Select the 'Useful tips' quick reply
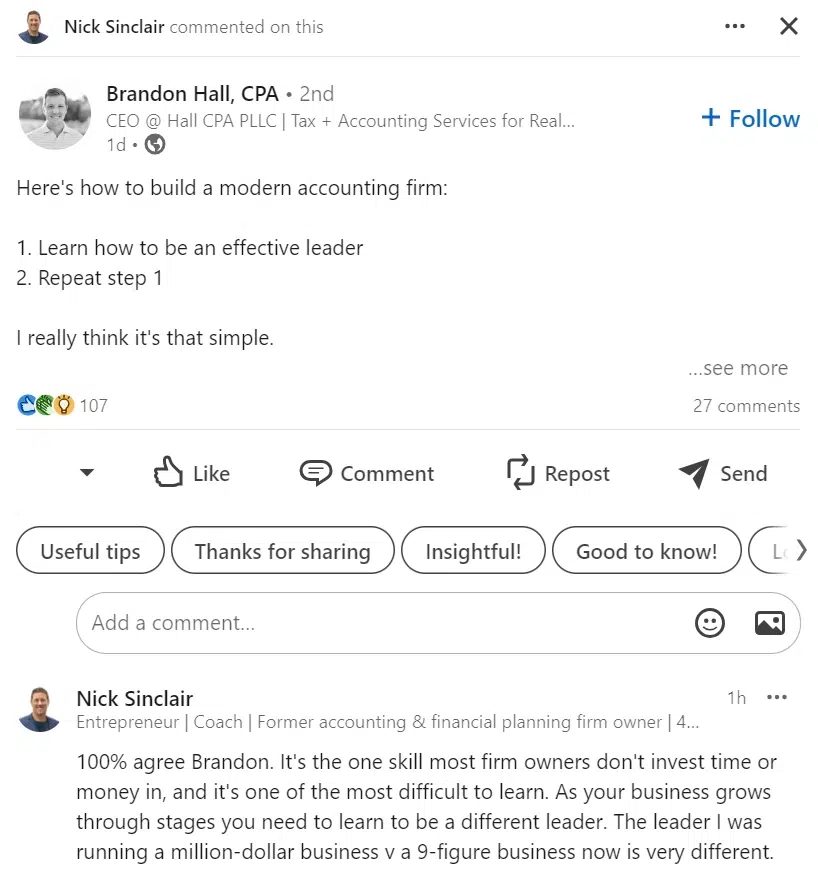The width and height of the screenshot is (818, 875). coord(90,551)
